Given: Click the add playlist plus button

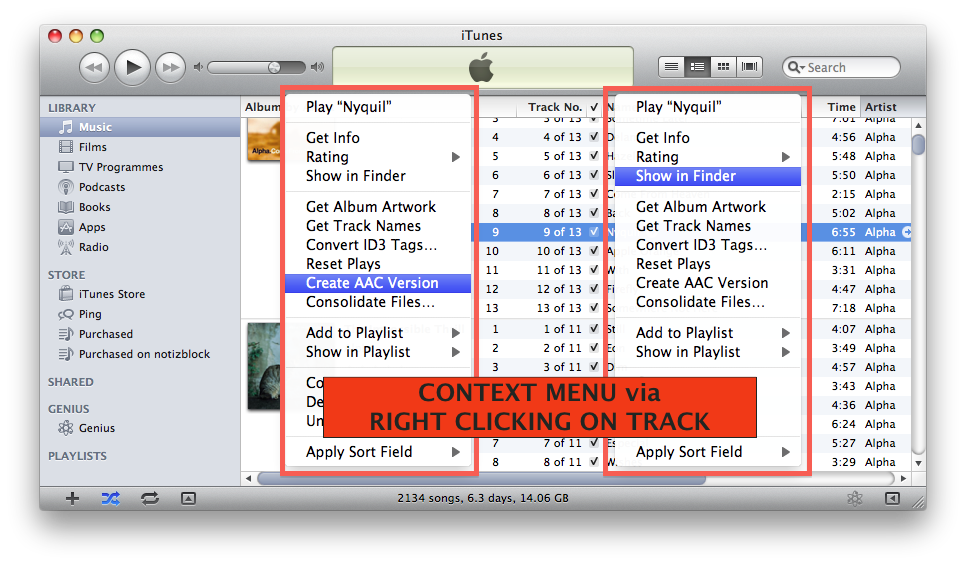Looking at the screenshot, I should coord(72,498).
